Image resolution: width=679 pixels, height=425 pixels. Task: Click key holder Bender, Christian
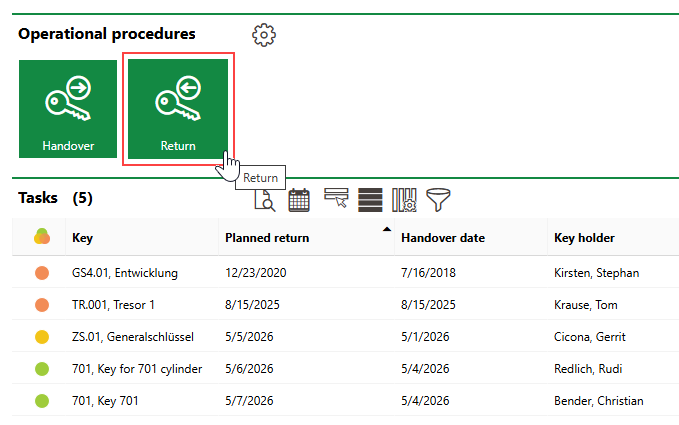pos(598,401)
